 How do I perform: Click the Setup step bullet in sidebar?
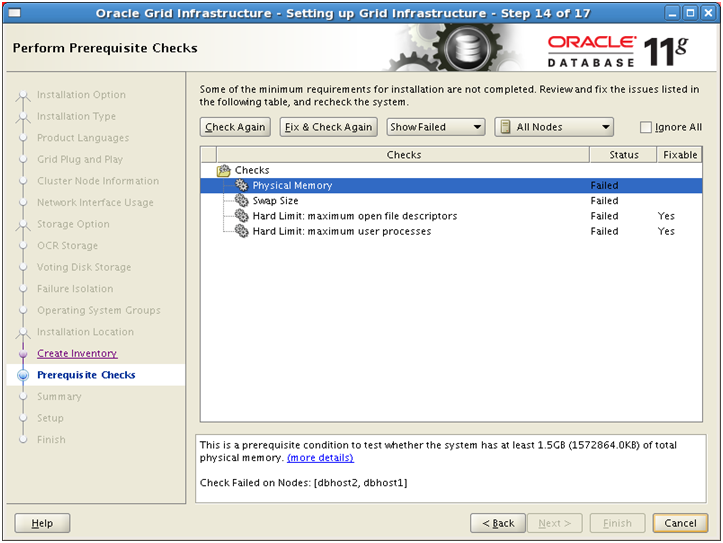click(x=23, y=418)
